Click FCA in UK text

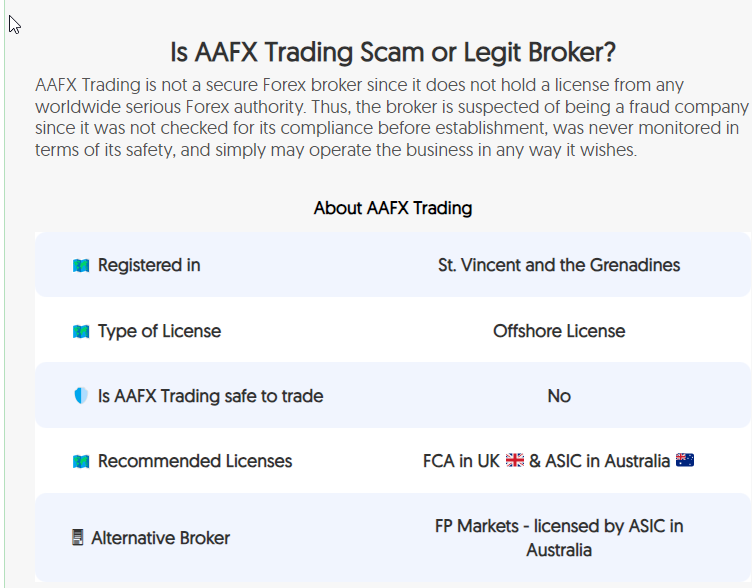coord(461,461)
